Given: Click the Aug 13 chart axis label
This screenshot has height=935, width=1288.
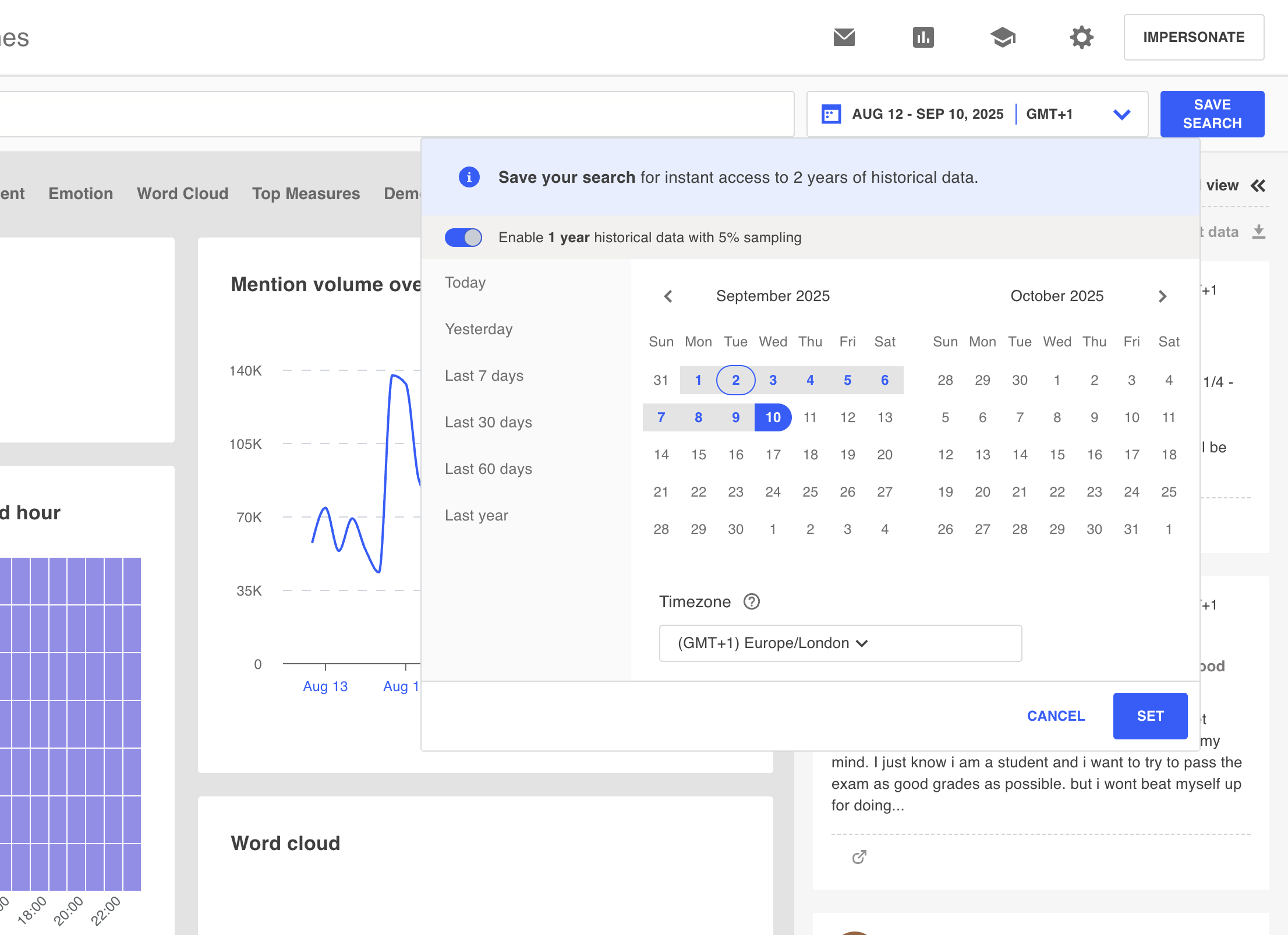Looking at the screenshot, I should (325, 686).
